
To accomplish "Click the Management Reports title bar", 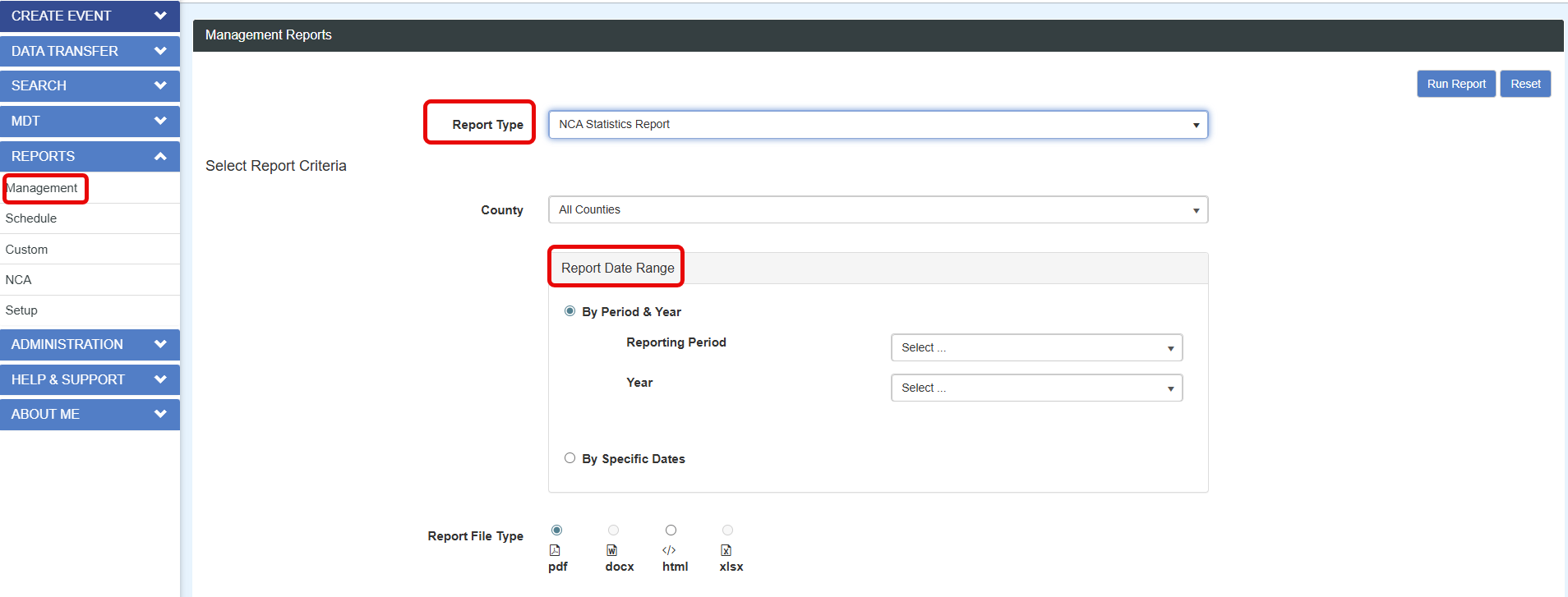I will tap(878, 35).
